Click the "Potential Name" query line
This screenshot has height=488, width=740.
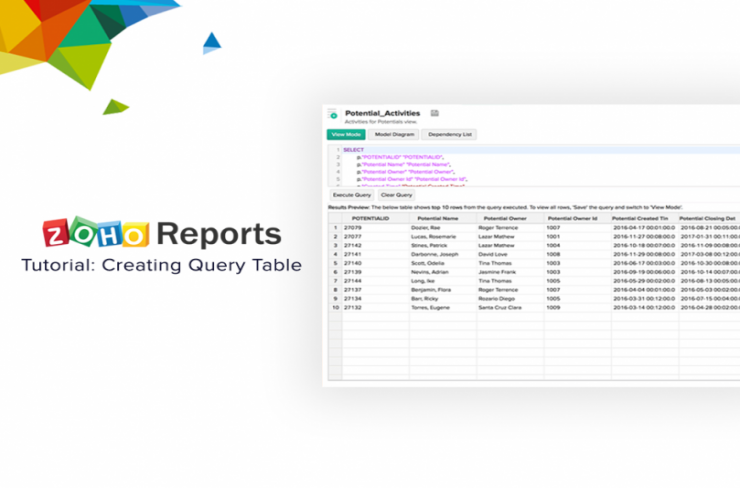tap(404, 165)
